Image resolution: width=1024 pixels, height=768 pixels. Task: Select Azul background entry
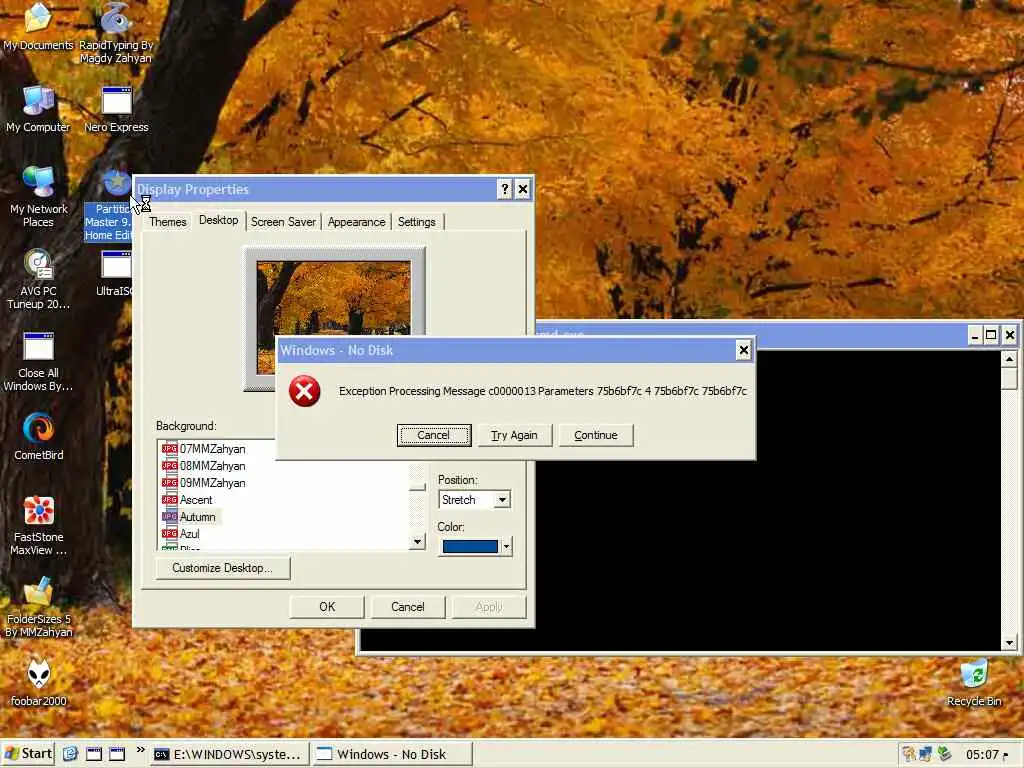[x=181, y=534]
